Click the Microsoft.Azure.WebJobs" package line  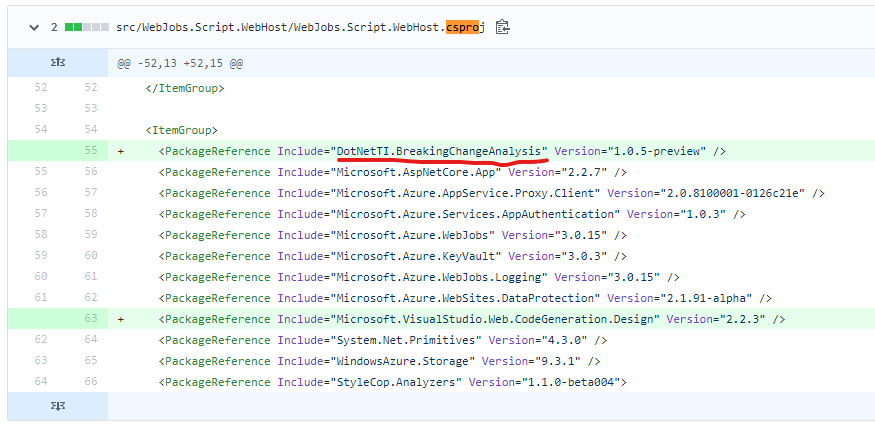pos(392,235)
